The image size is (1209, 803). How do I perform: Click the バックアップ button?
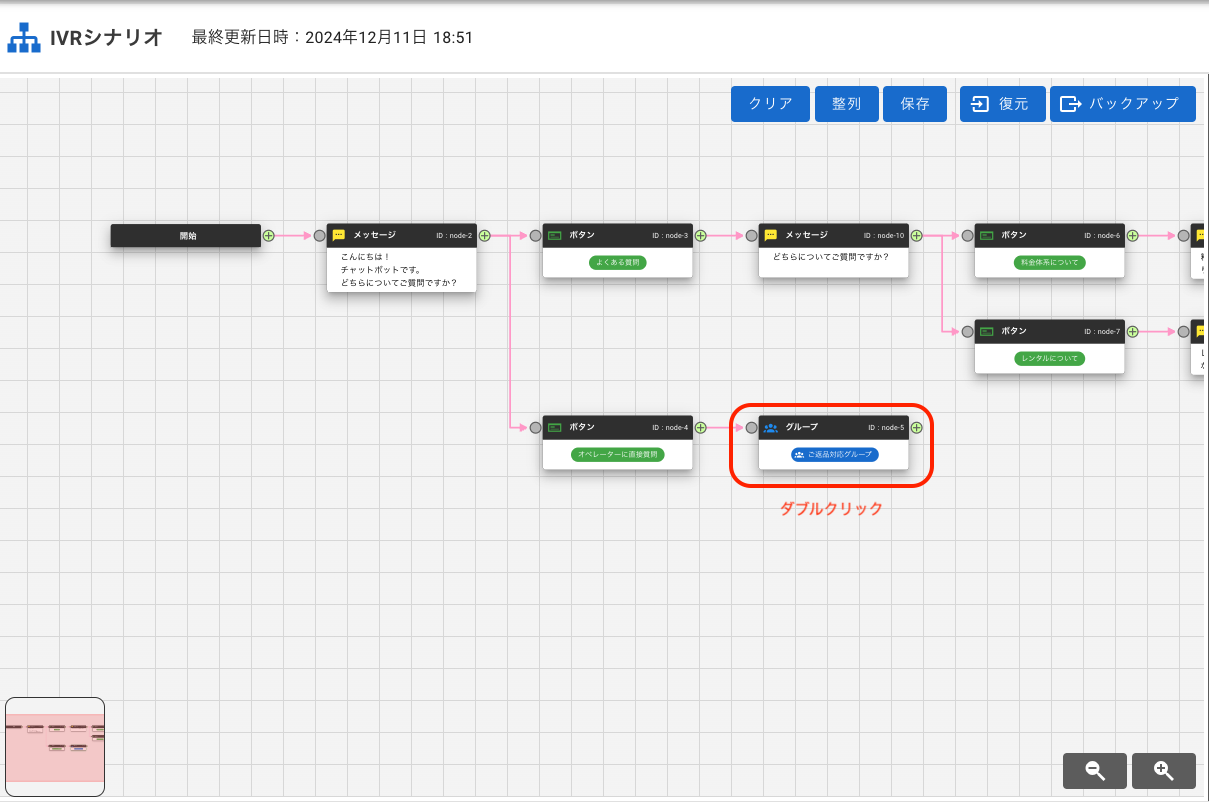[x=1122, y=104]
